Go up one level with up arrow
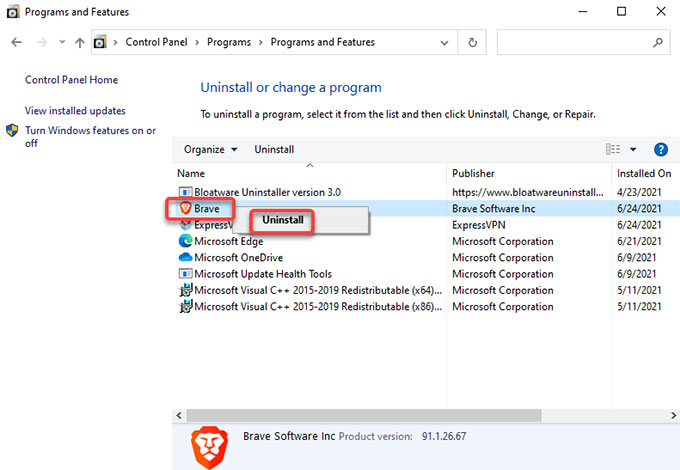Image resolution: width=680 pixels, height=470 pixels. click(79, 42)
